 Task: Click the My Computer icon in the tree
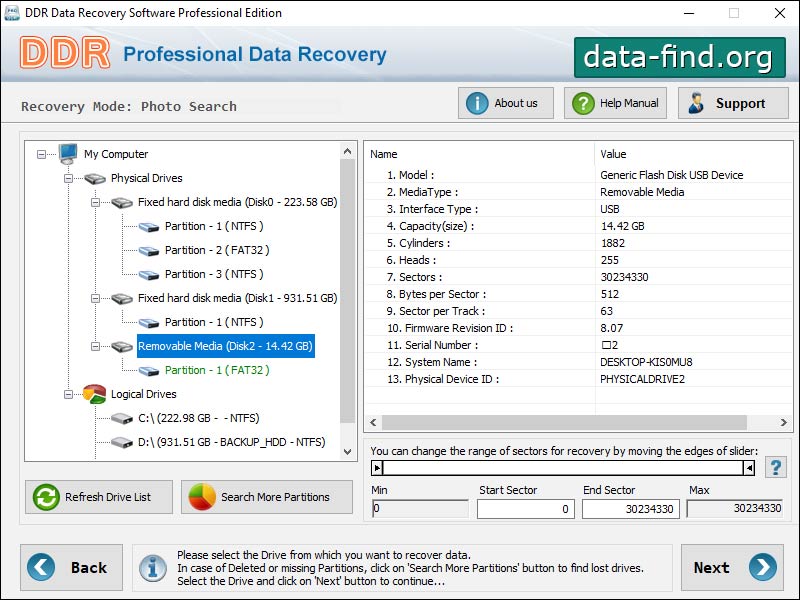pyautogui.click(x=66, y=154)
